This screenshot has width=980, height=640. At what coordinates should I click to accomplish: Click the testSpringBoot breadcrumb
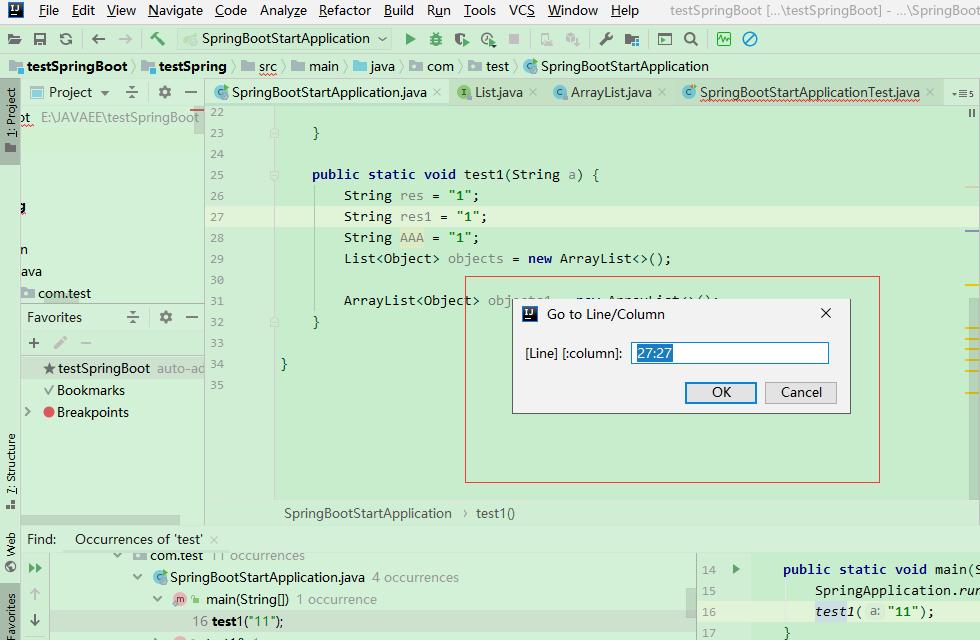click(x=69, y=66)
